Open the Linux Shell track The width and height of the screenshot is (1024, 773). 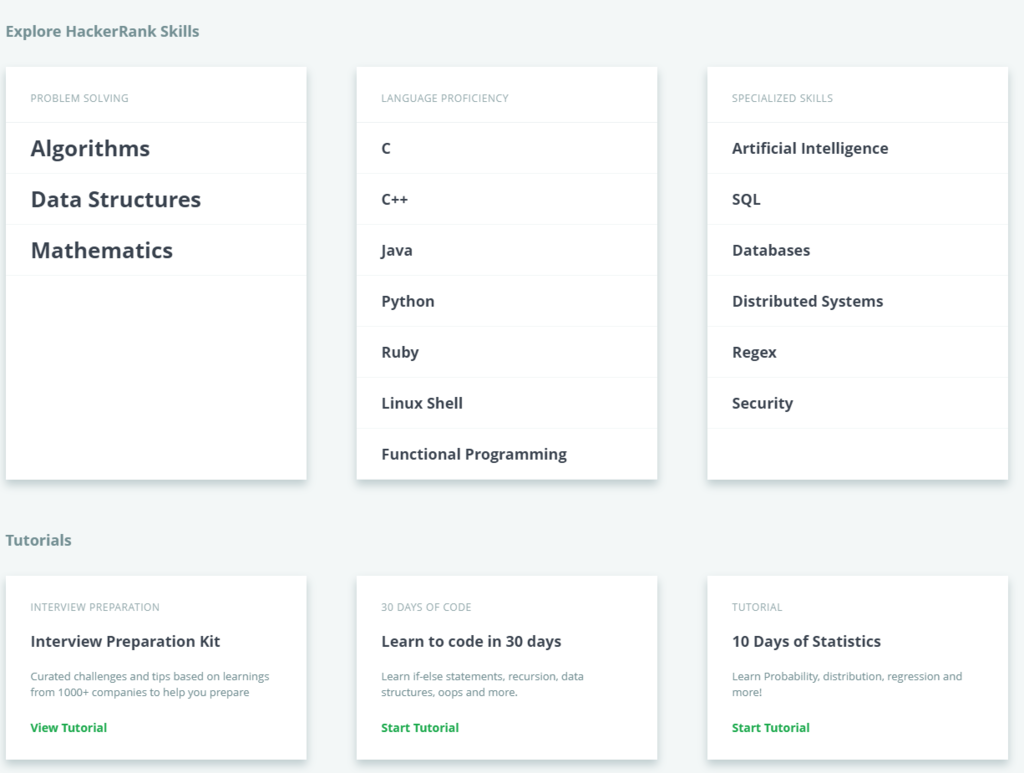click(x=422, y=403)
